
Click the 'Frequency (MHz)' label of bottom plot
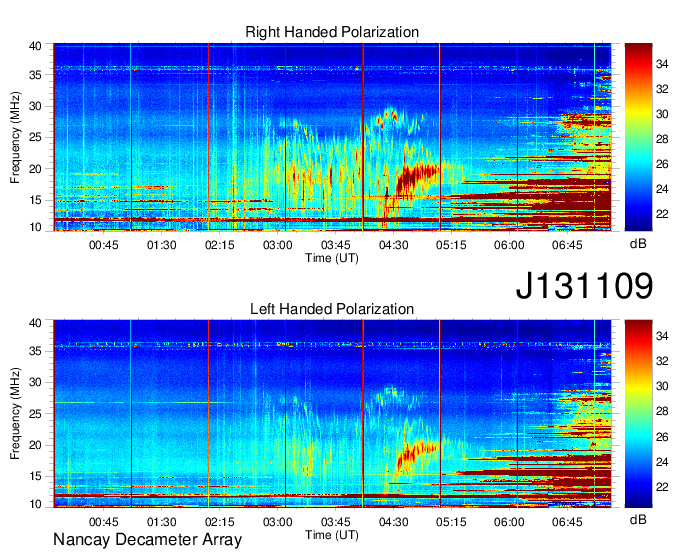tap(15, 414)
